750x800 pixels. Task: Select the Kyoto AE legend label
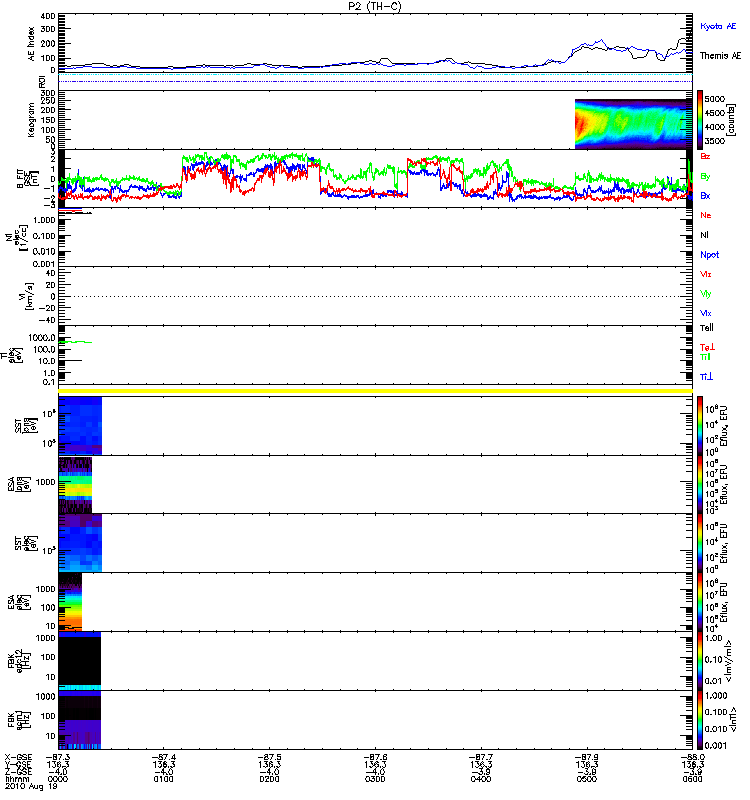coord(719,26)
